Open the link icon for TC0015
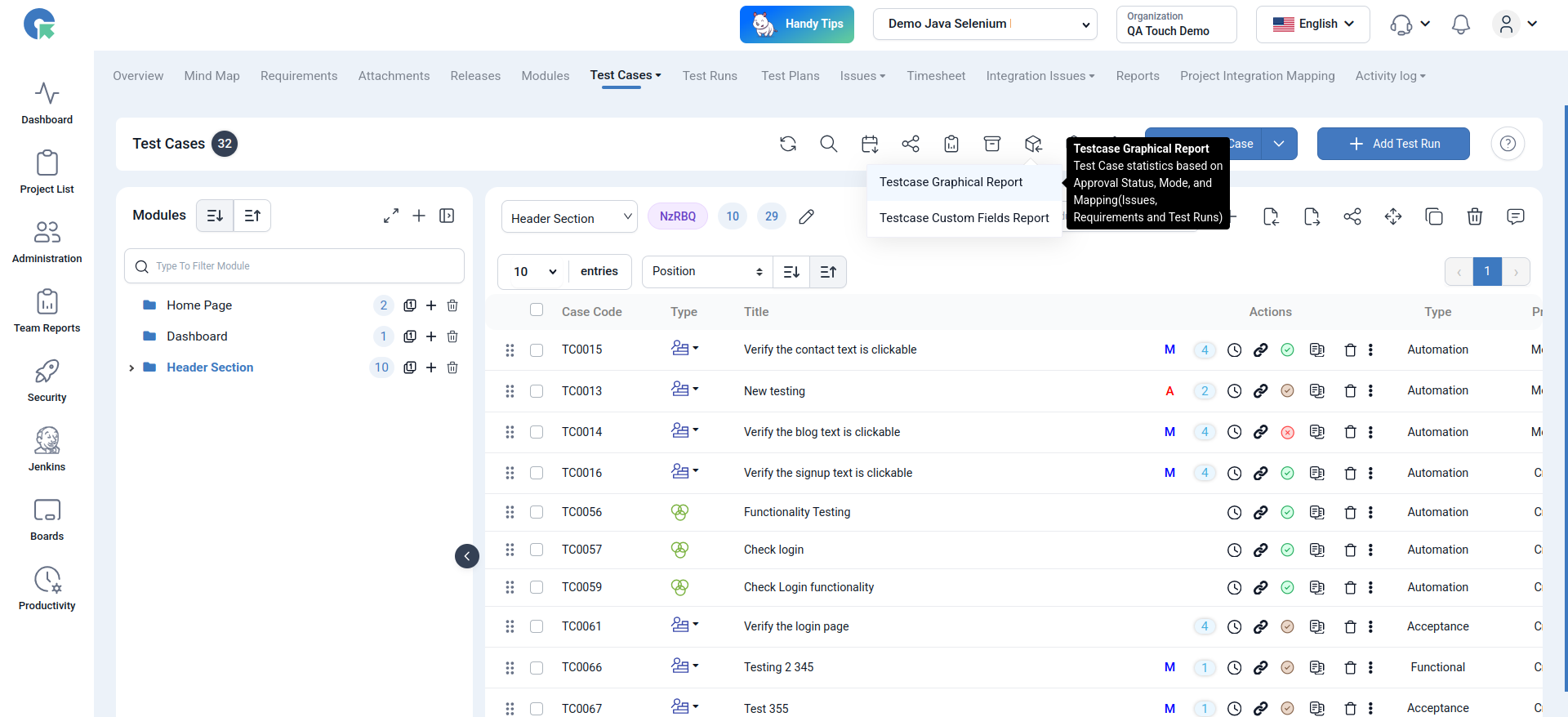Image resolution: width=1568 pixels, height=717 pixels. coord(1261,350)
